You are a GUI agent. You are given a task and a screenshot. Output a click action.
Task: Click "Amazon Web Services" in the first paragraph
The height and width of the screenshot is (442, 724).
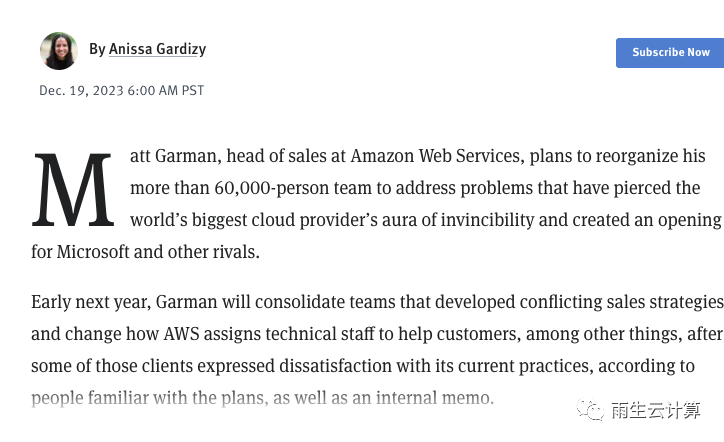(x=436, y=156)
